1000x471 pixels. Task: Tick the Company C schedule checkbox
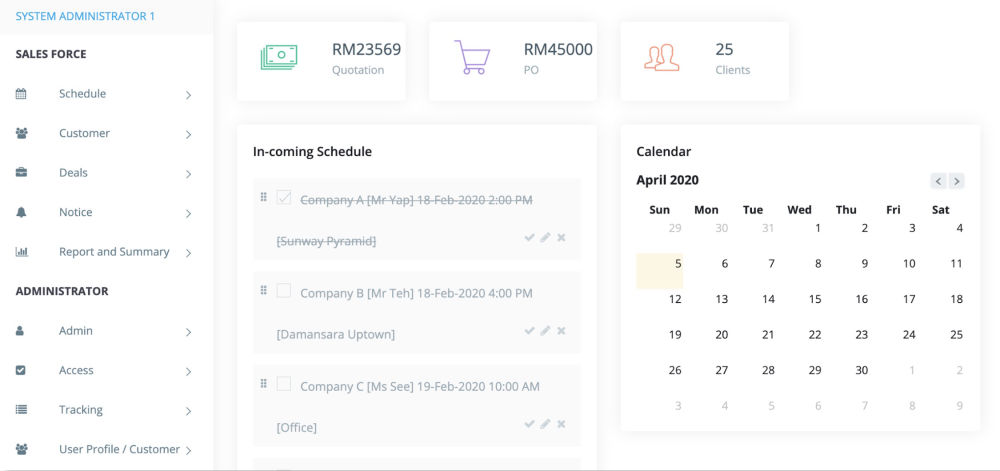pos(284,384)
